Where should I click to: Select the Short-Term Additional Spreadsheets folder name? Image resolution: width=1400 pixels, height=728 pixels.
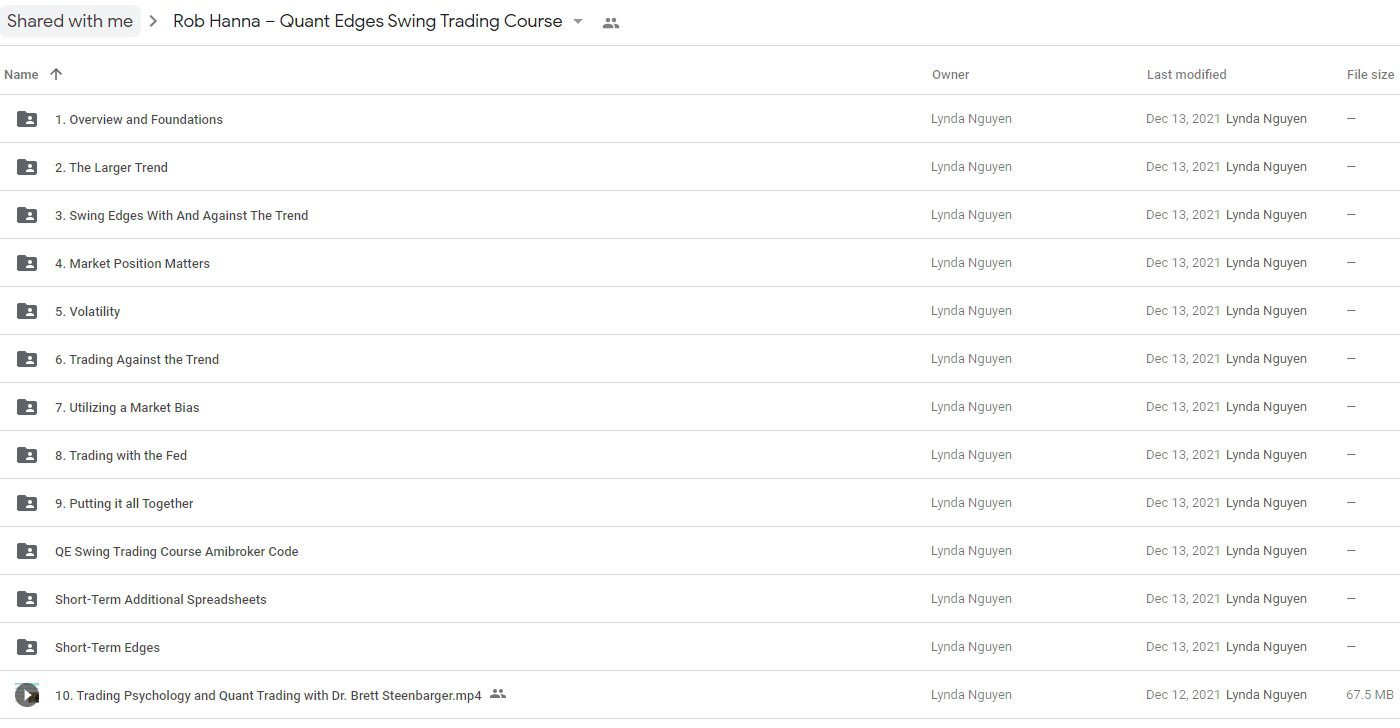point(161,599)
